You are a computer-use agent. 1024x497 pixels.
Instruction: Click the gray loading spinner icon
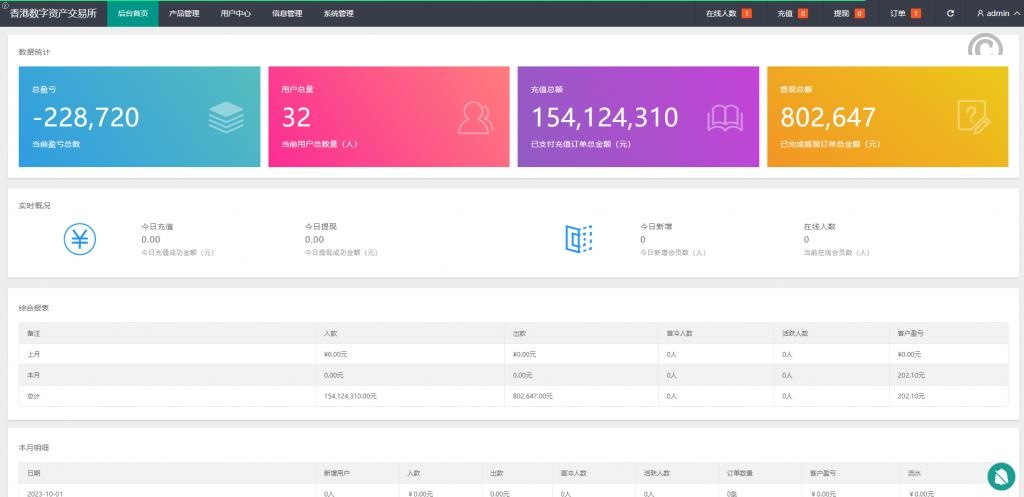click(985, 48)
